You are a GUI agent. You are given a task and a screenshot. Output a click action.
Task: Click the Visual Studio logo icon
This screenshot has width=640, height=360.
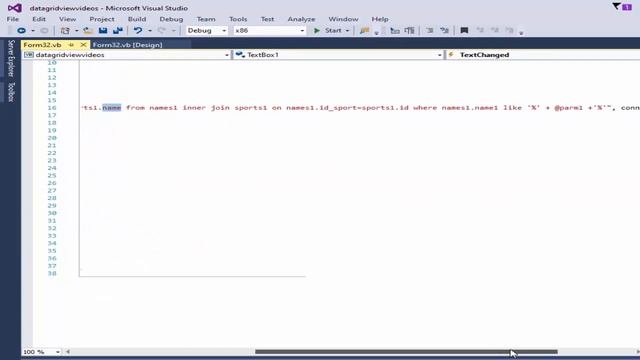[x=15, y=8]
